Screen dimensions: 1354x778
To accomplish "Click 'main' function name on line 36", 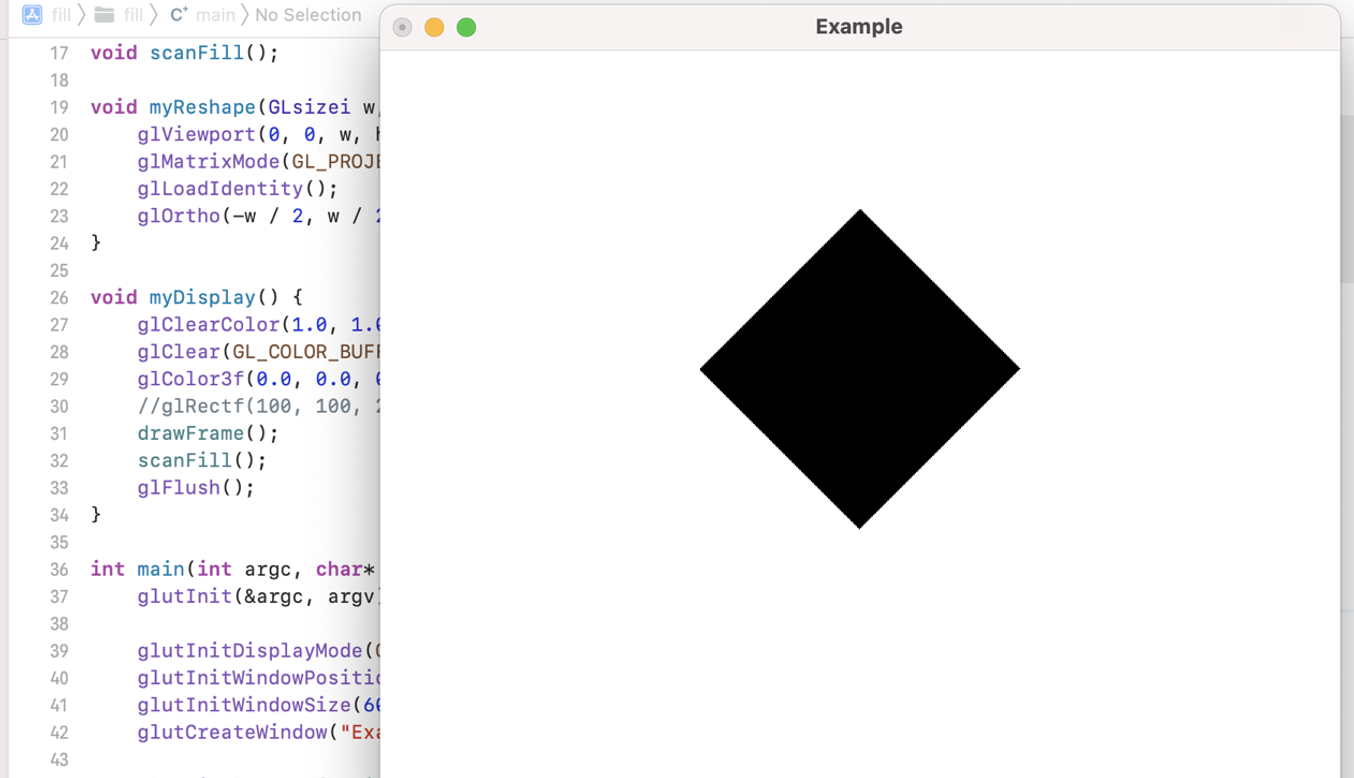I will pyautogui.click(x=160, y=569).
